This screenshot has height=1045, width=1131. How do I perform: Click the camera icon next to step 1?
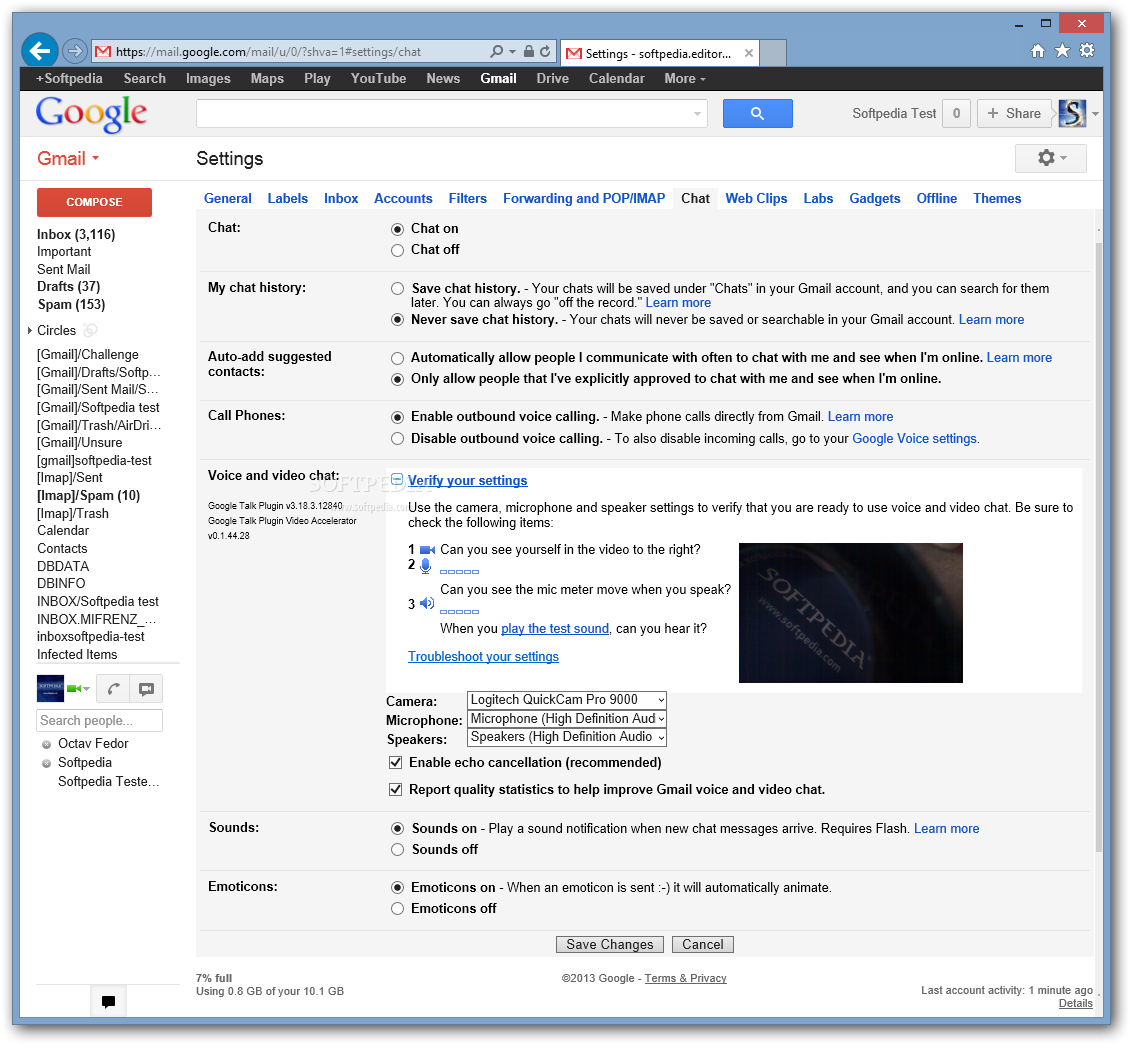[x=427, y=550]
